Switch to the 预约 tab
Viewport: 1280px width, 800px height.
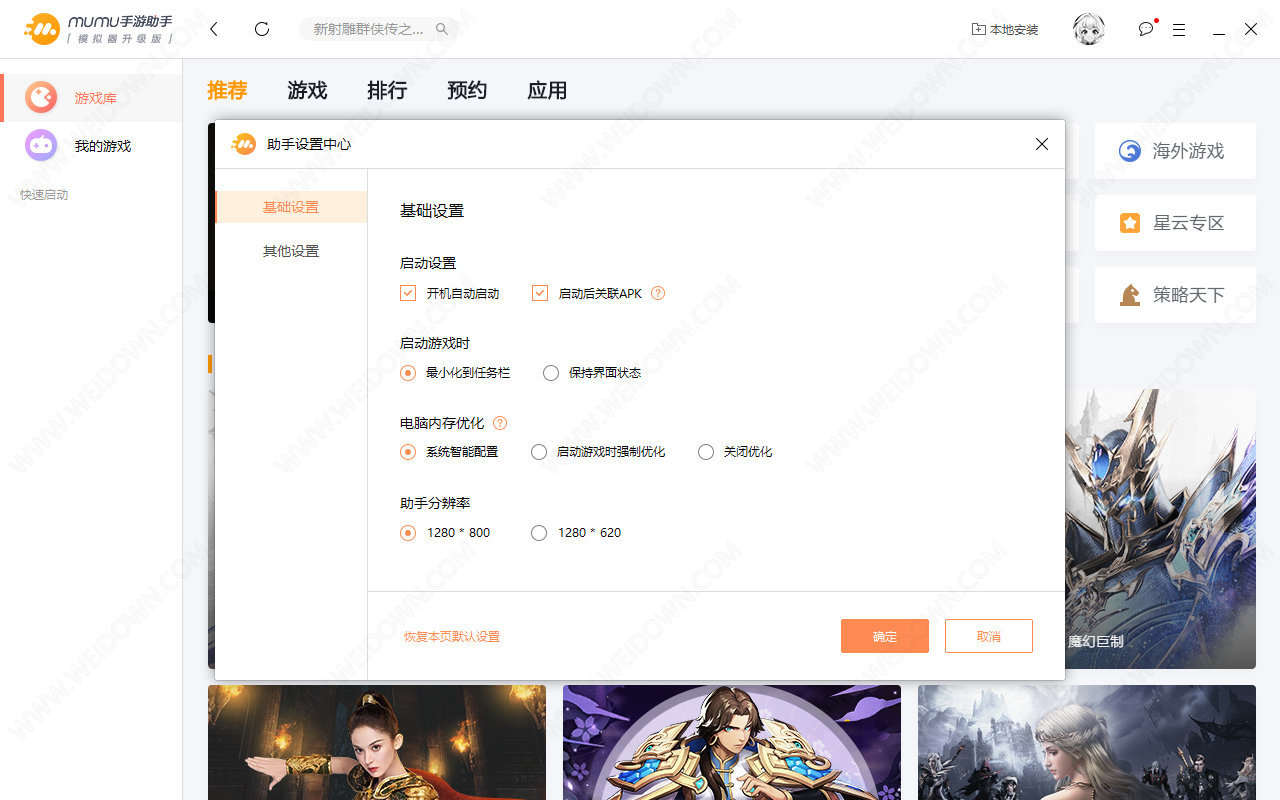tap(467, 90)
